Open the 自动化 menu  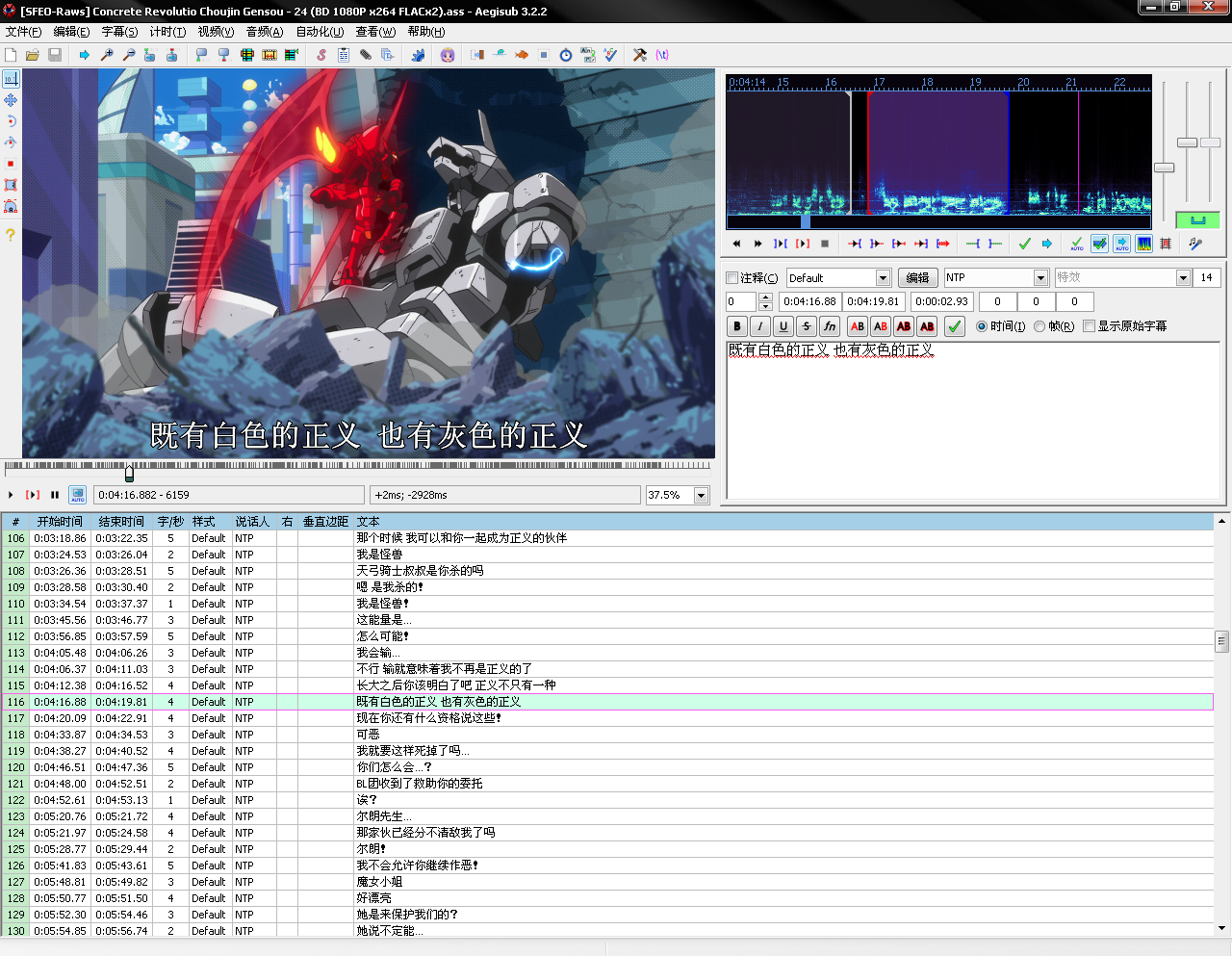[x=320, y=32]
